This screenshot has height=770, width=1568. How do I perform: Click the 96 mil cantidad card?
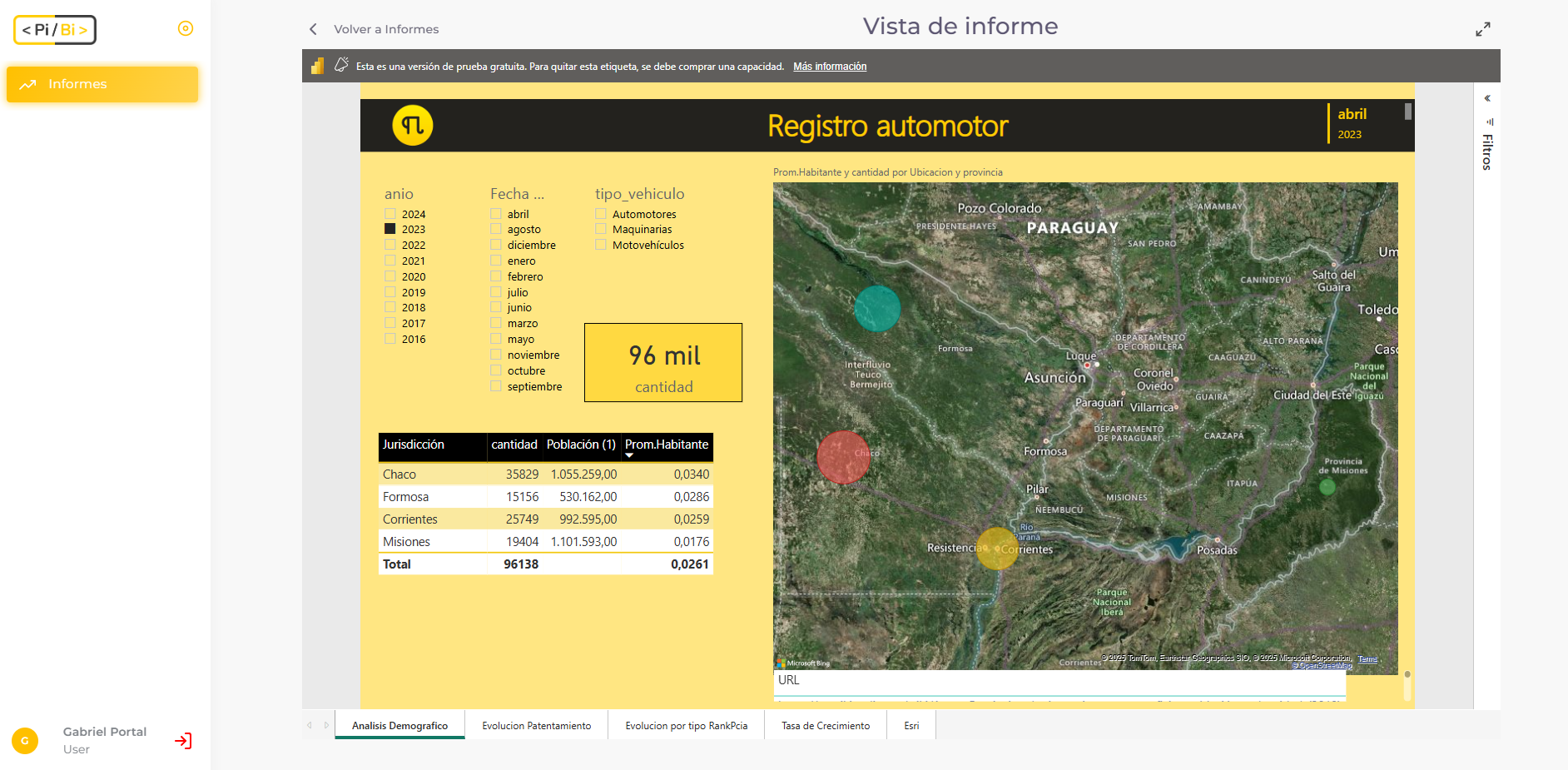pyautogui.click(x=663, y=363)
